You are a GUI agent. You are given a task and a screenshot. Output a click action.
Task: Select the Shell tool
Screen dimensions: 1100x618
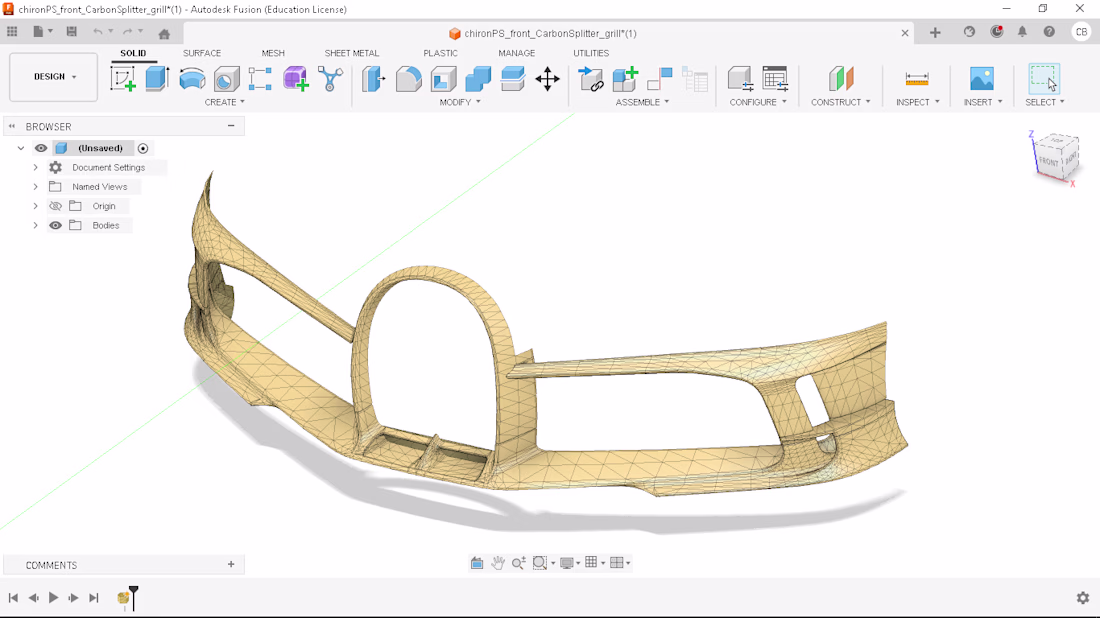coord(443,79)
